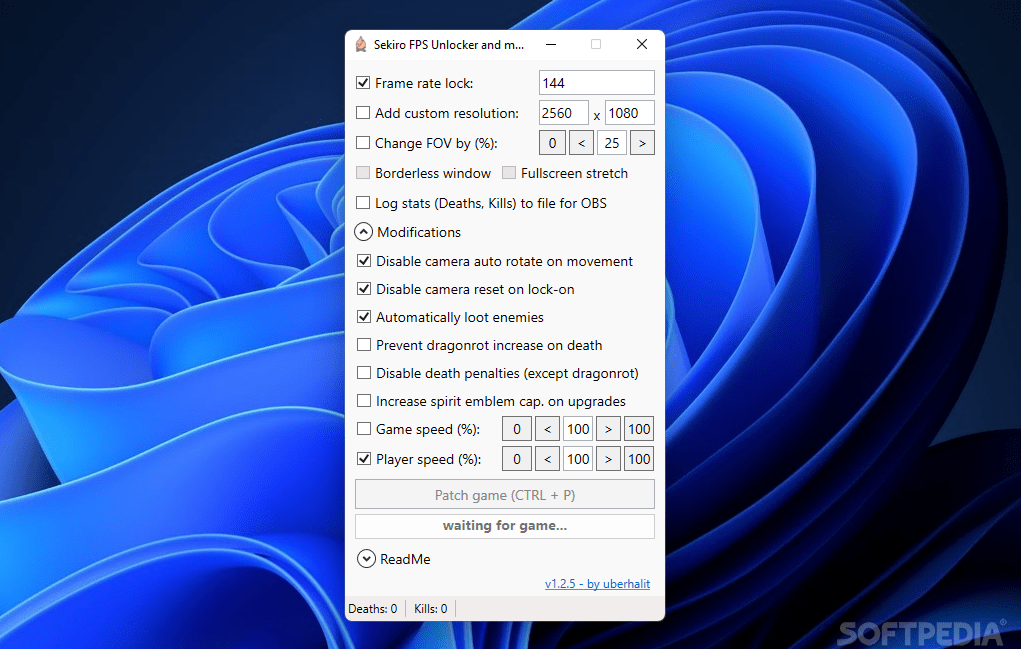Viewport: 1022px width, 661px height.
Task: Increase FOV with the > button
Action: 642,143
